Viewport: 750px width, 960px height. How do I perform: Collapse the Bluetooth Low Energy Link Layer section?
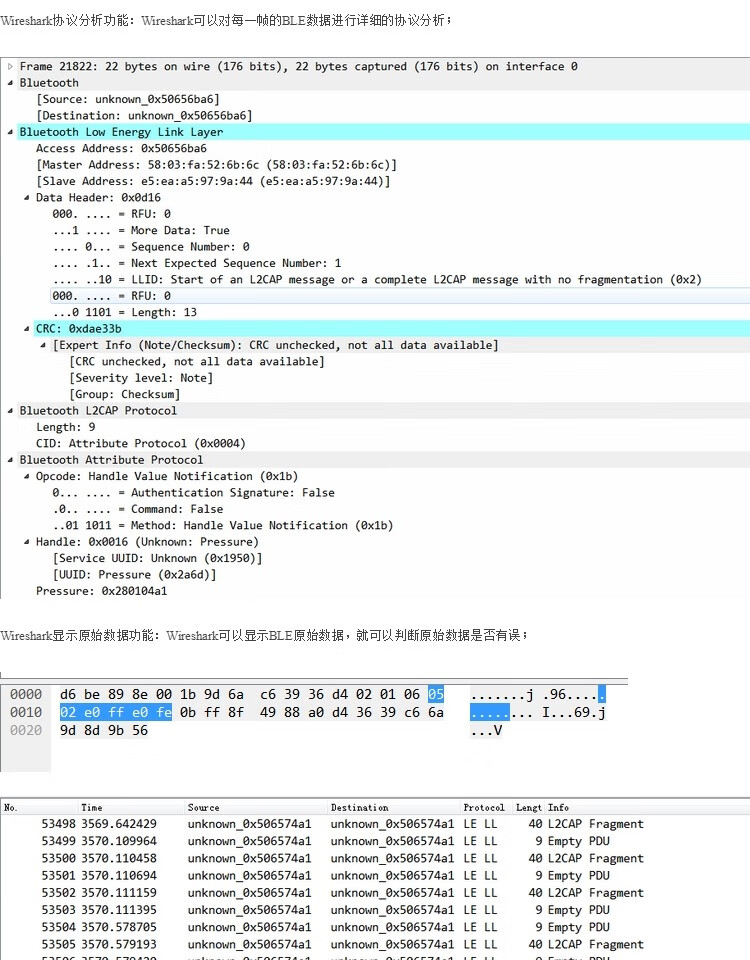pyautogui.click(x=11, y=132)
